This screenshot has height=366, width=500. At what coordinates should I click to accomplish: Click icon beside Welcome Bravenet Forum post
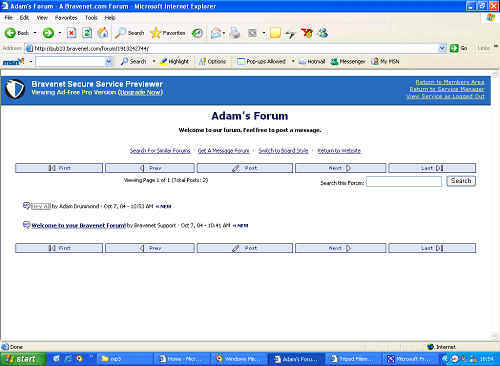point(26,225)
